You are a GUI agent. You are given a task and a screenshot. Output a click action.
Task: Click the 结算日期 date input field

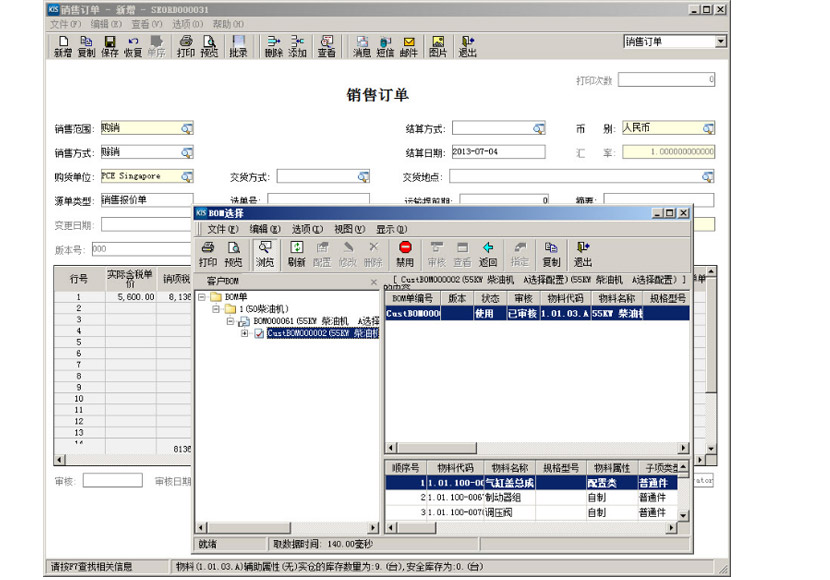point(497,152)
